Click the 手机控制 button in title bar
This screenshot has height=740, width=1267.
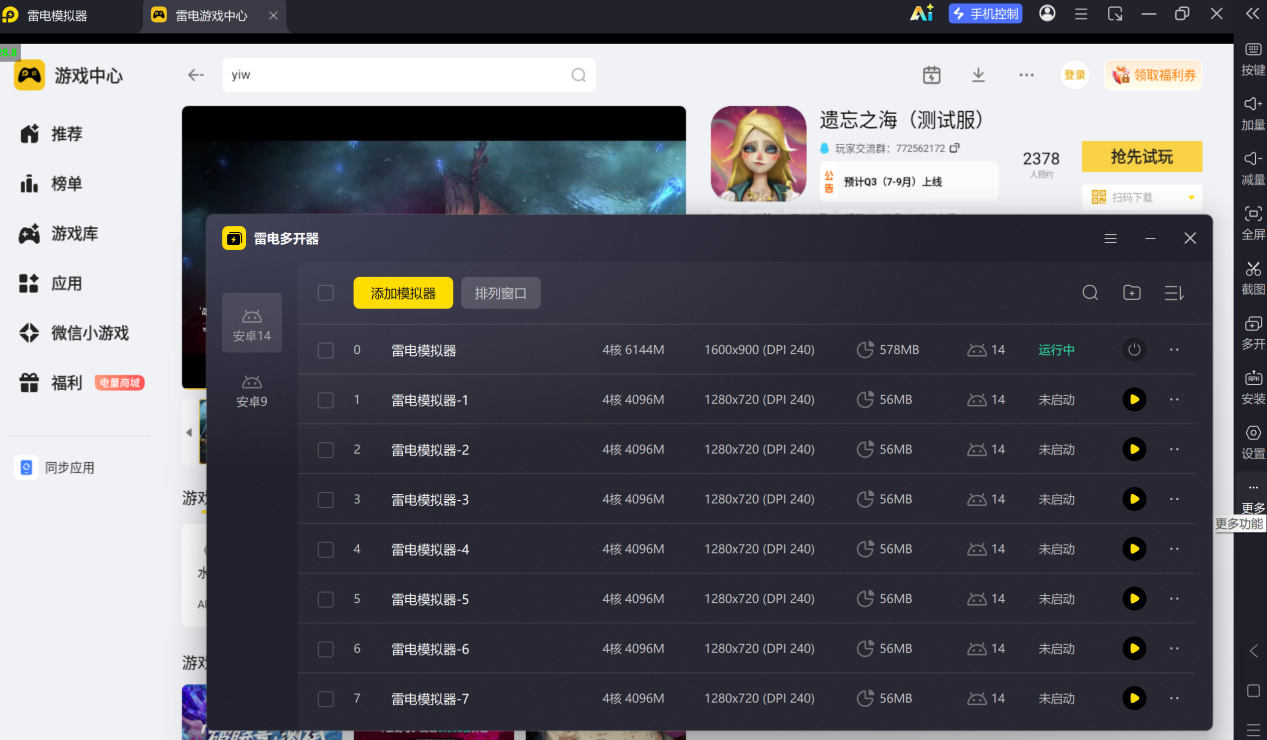click(985, 14)
